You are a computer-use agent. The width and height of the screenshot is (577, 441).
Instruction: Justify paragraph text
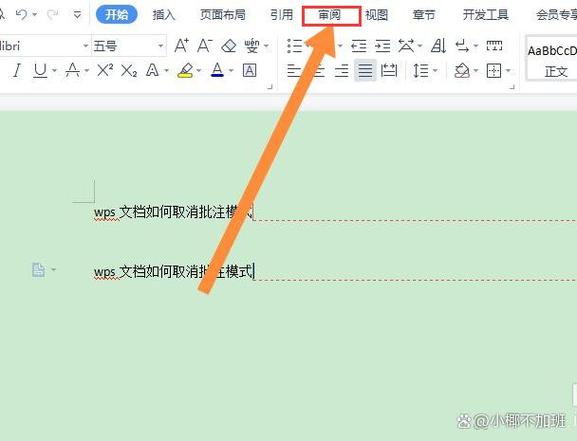pyautogui.click(x=365, y=70)
